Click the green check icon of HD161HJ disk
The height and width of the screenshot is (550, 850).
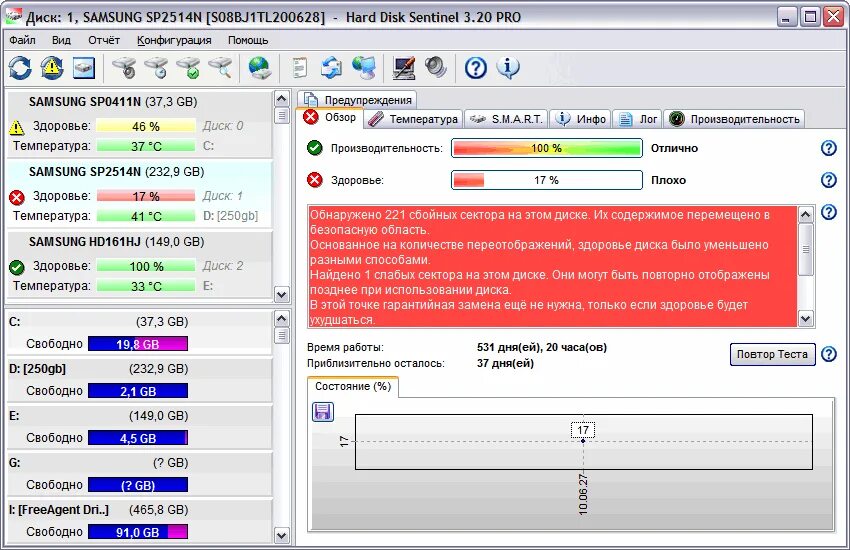(17, 267)
